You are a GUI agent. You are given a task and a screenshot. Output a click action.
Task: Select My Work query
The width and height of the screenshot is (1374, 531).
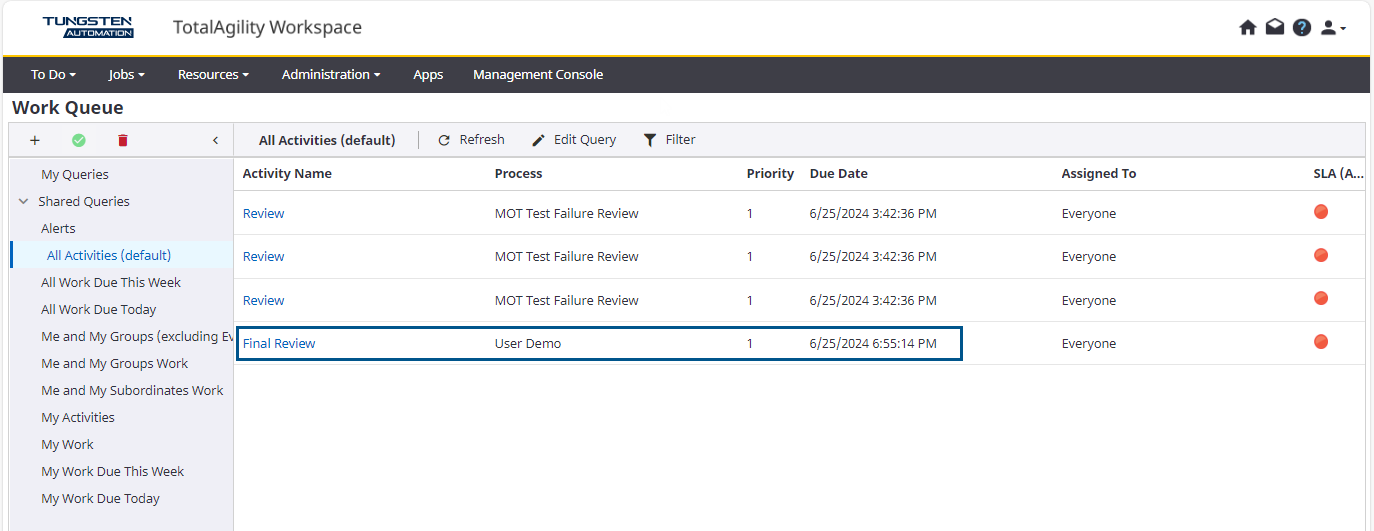coord(67,444)
